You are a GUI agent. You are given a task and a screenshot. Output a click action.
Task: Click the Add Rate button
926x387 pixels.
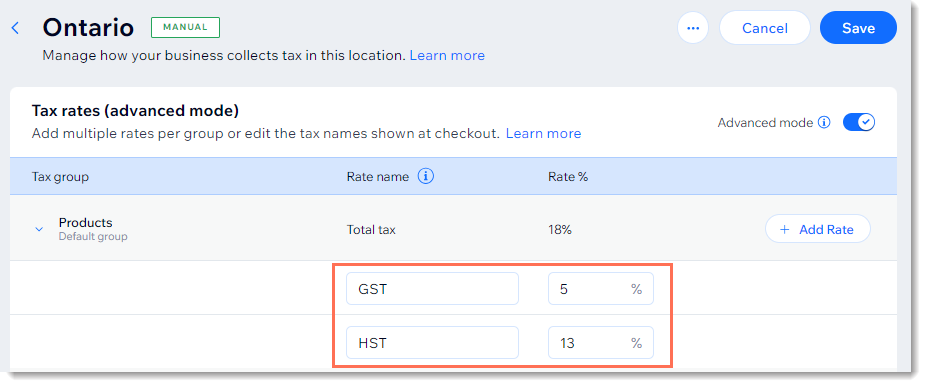point(817,229)
